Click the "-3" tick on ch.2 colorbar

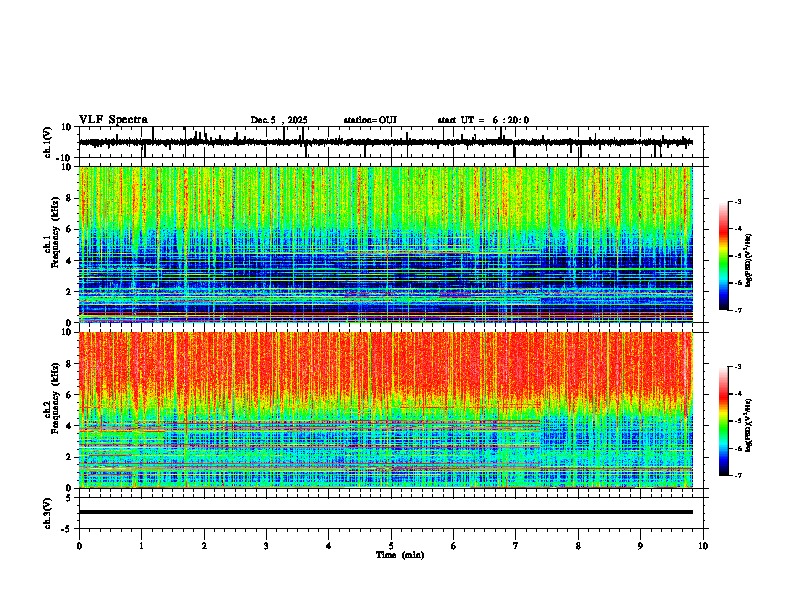click(737, 367)
